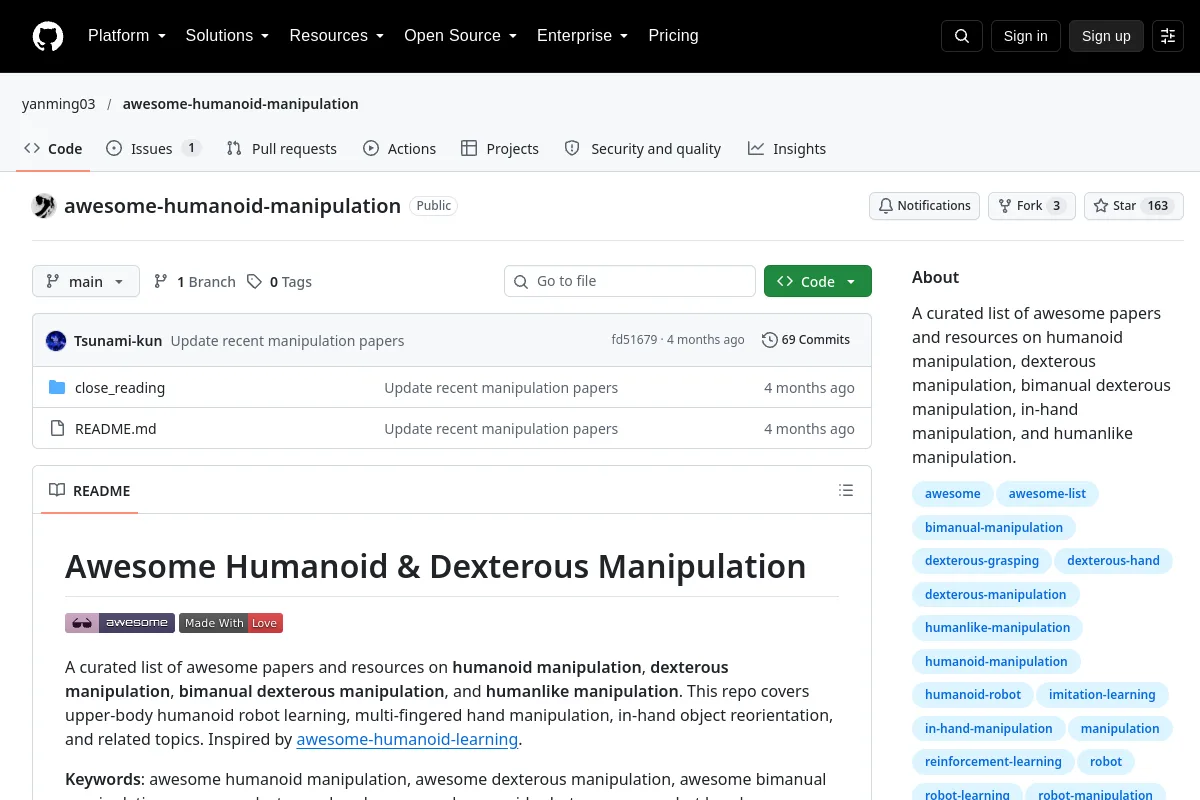Click the dexterous-hand topic tag
Image resolution: width=1200 pixels, height=800 pixels.
click(1113, 561)
